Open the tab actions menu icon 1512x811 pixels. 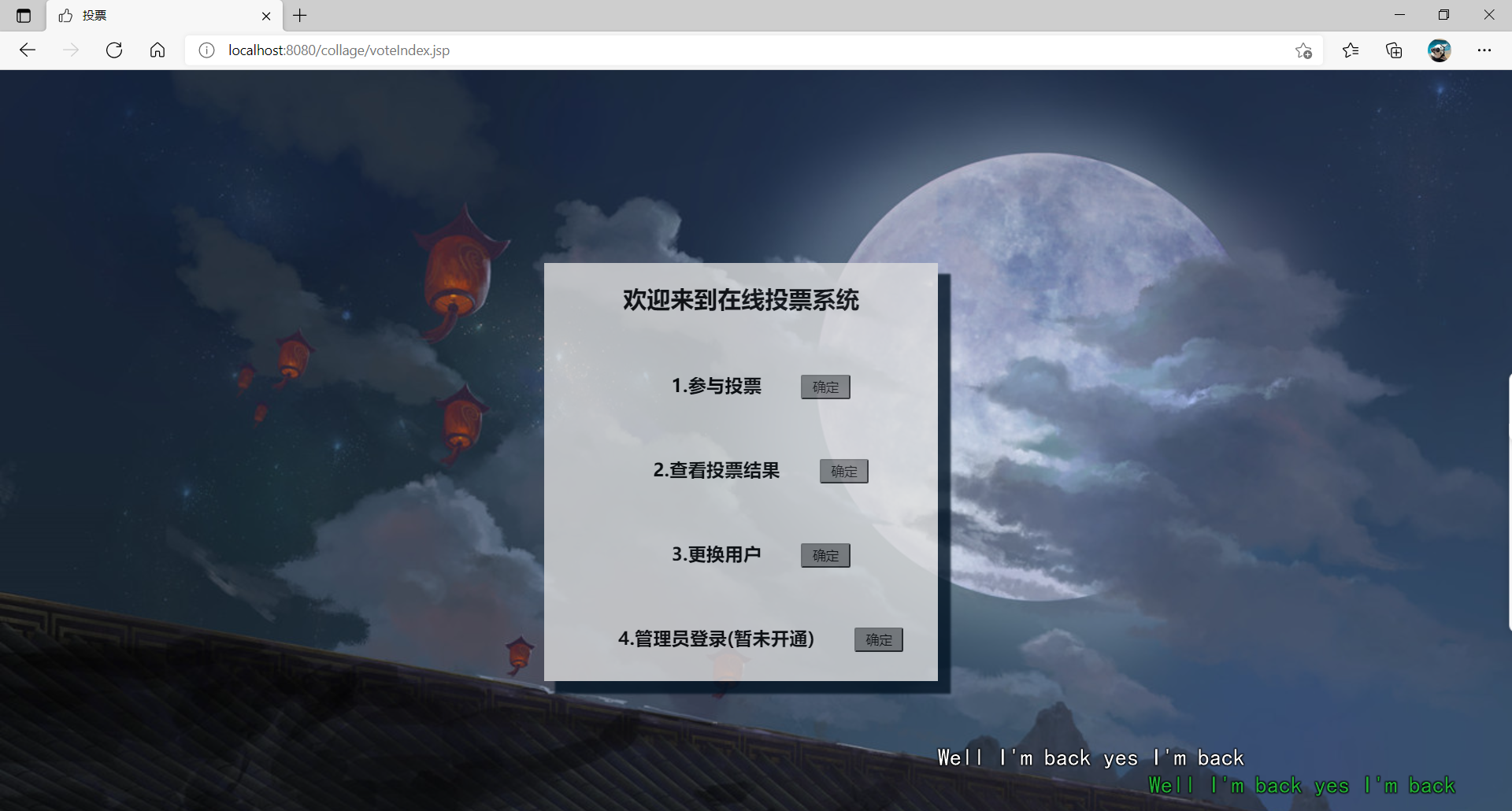[24, 16]
